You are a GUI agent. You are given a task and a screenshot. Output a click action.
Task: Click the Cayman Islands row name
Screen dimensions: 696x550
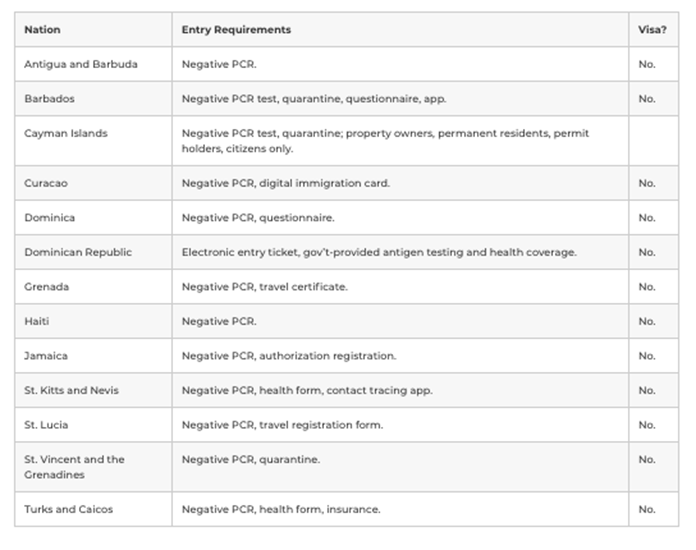click(x=66, y=133)
